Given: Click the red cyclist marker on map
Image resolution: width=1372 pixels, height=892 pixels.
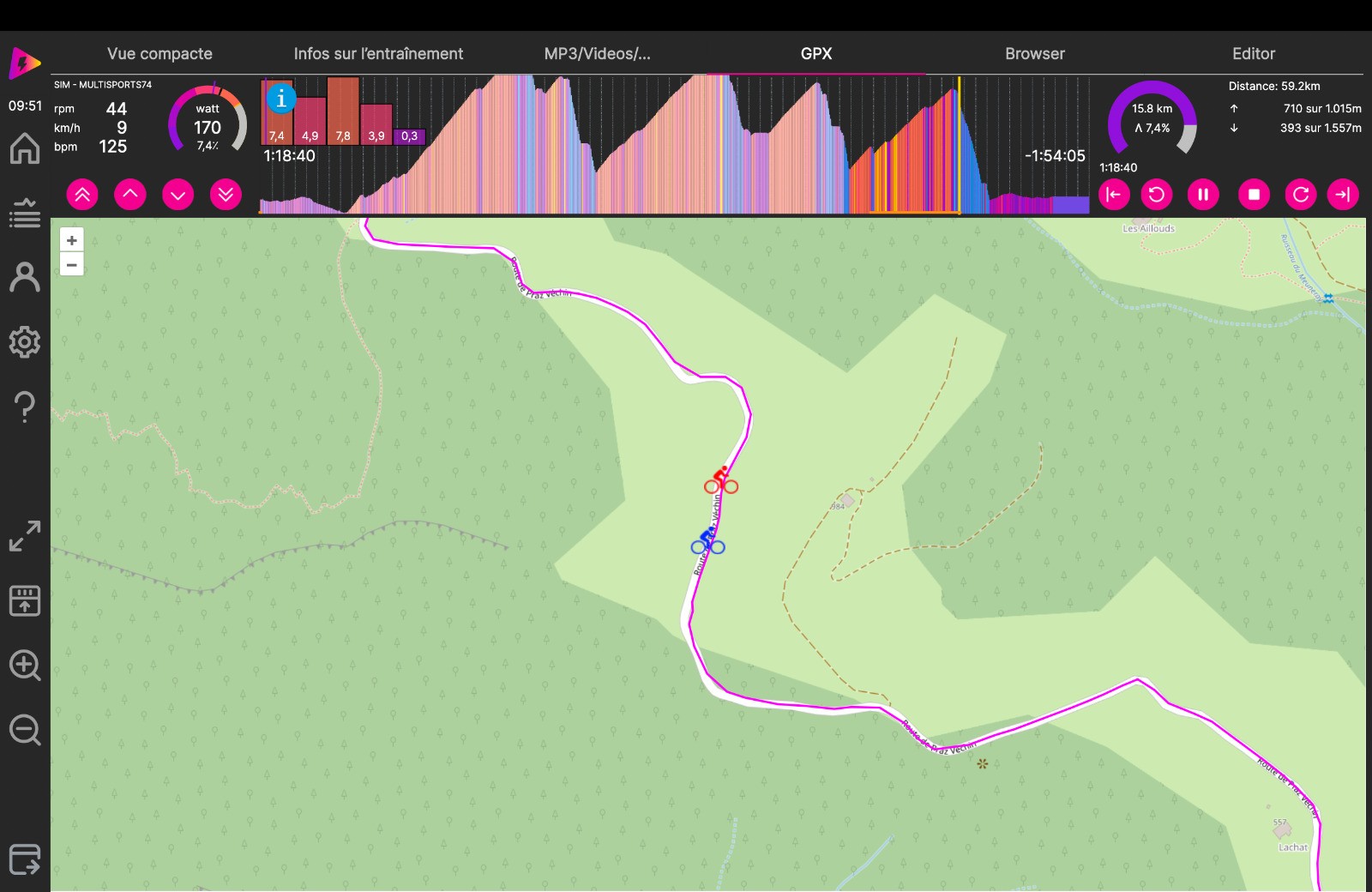Looking at the screenshot, I should tap(721, 480).
